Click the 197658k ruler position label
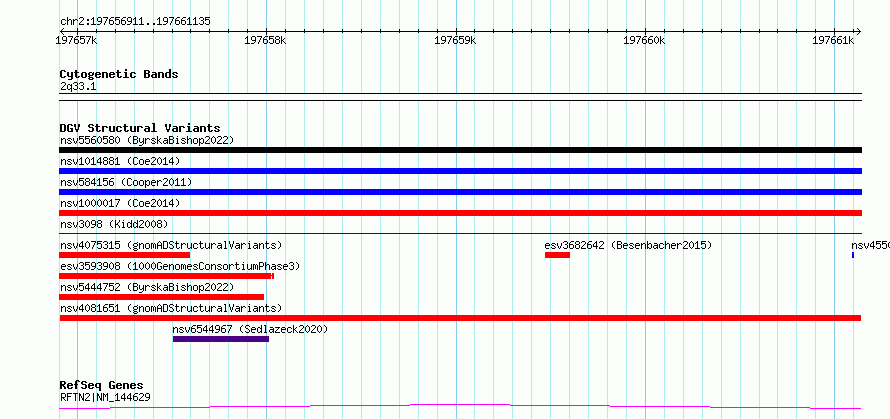The image size is (890, 419). (265, 40)
